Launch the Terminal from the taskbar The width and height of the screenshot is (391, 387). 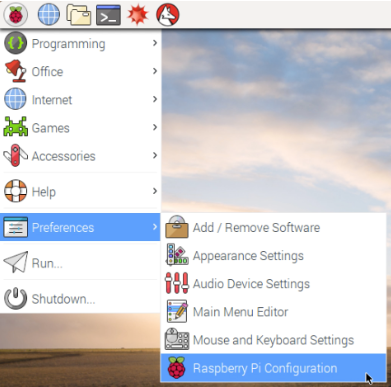click(x=108, y=15)
